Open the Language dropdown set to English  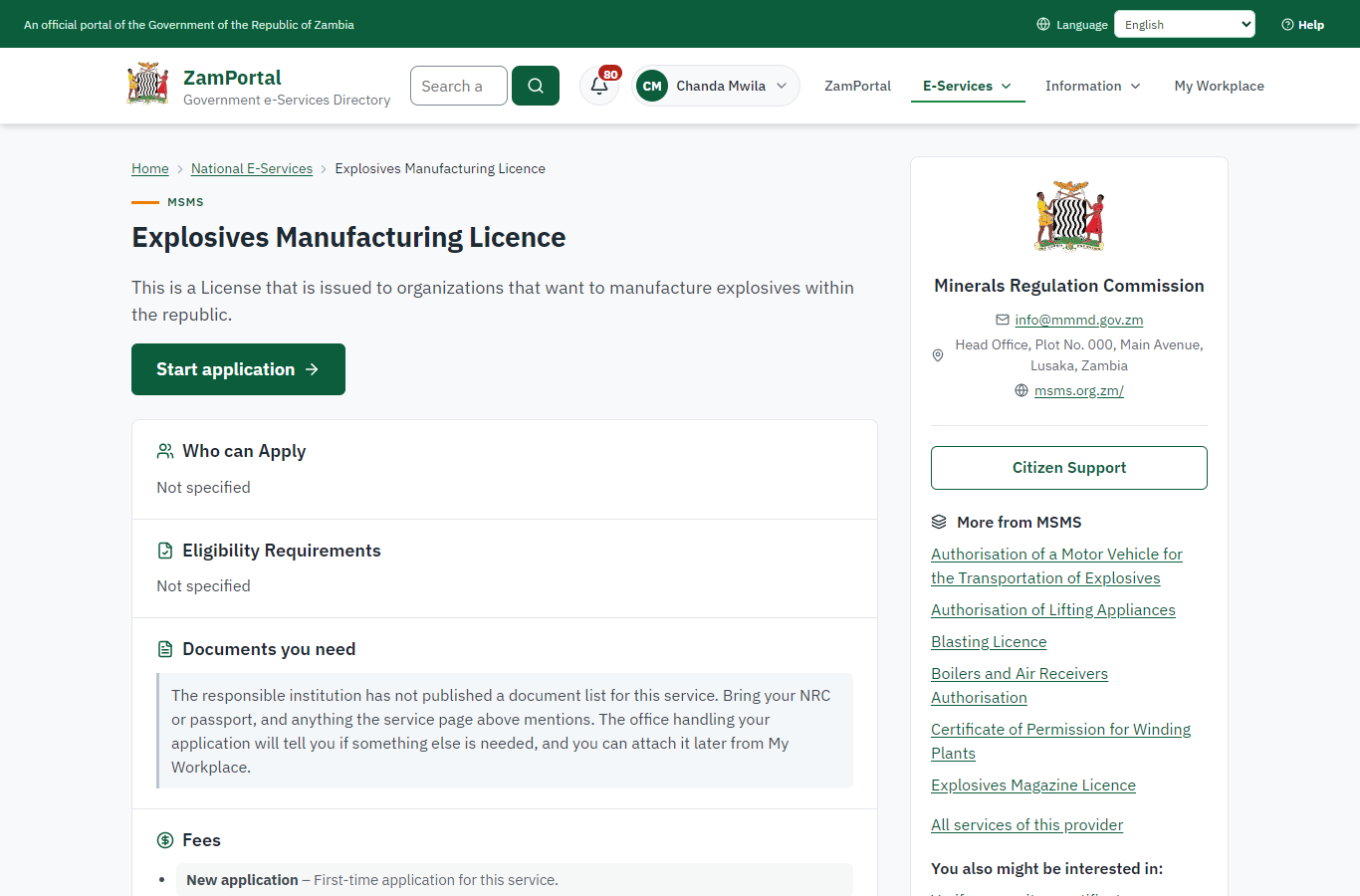click(x=1185, y=24)
